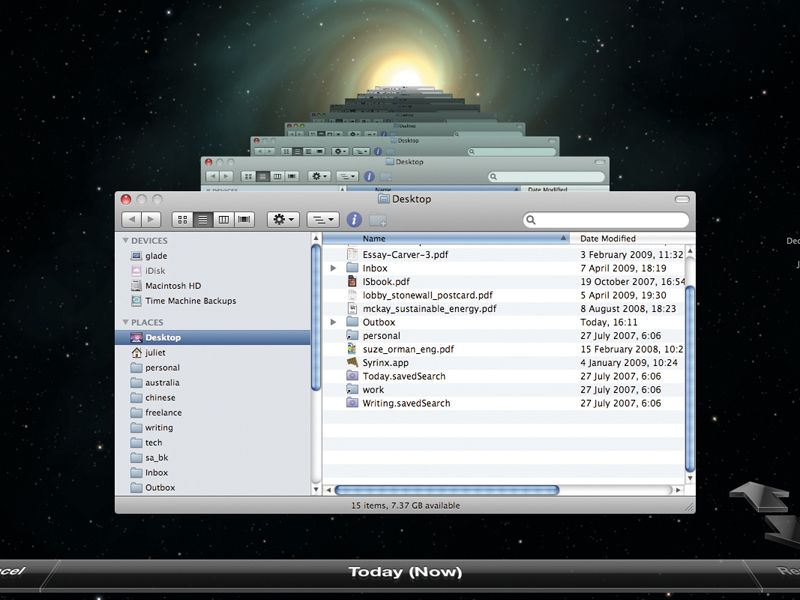
Task: Select suze_orman_eng.pdf file icon
Action: pyautogui.click(x=352, y=349)
